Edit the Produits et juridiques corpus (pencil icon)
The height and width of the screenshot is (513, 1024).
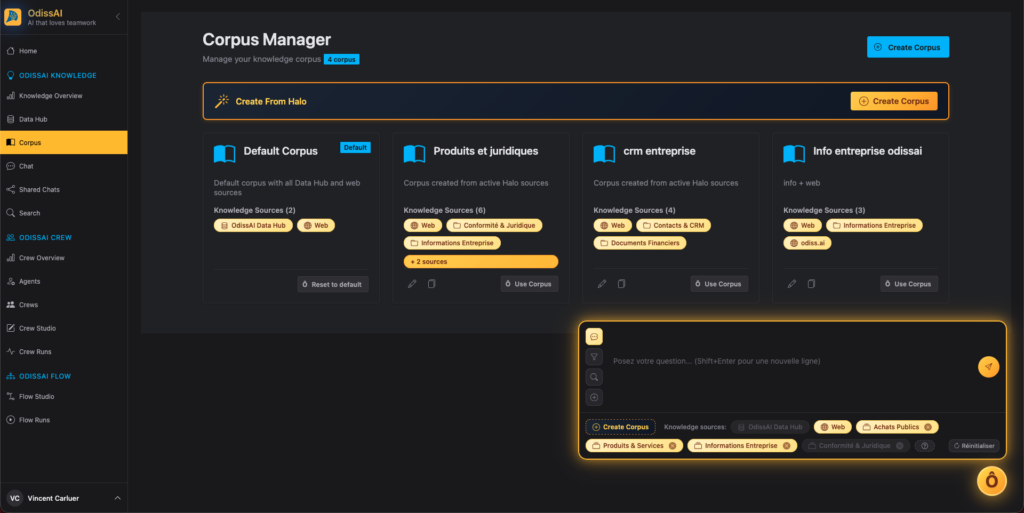(412, 284)
